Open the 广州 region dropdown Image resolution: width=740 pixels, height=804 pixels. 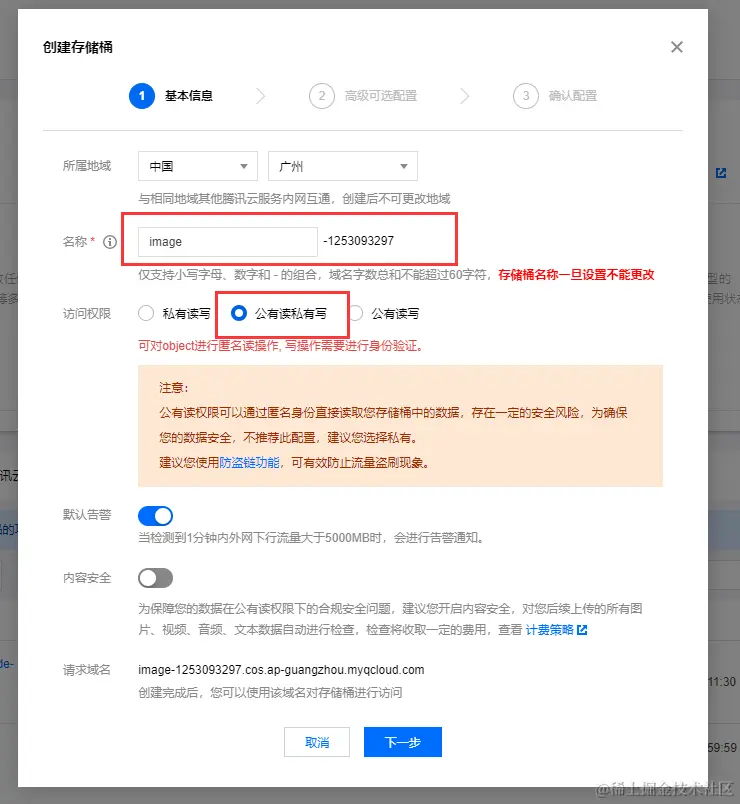343,166
